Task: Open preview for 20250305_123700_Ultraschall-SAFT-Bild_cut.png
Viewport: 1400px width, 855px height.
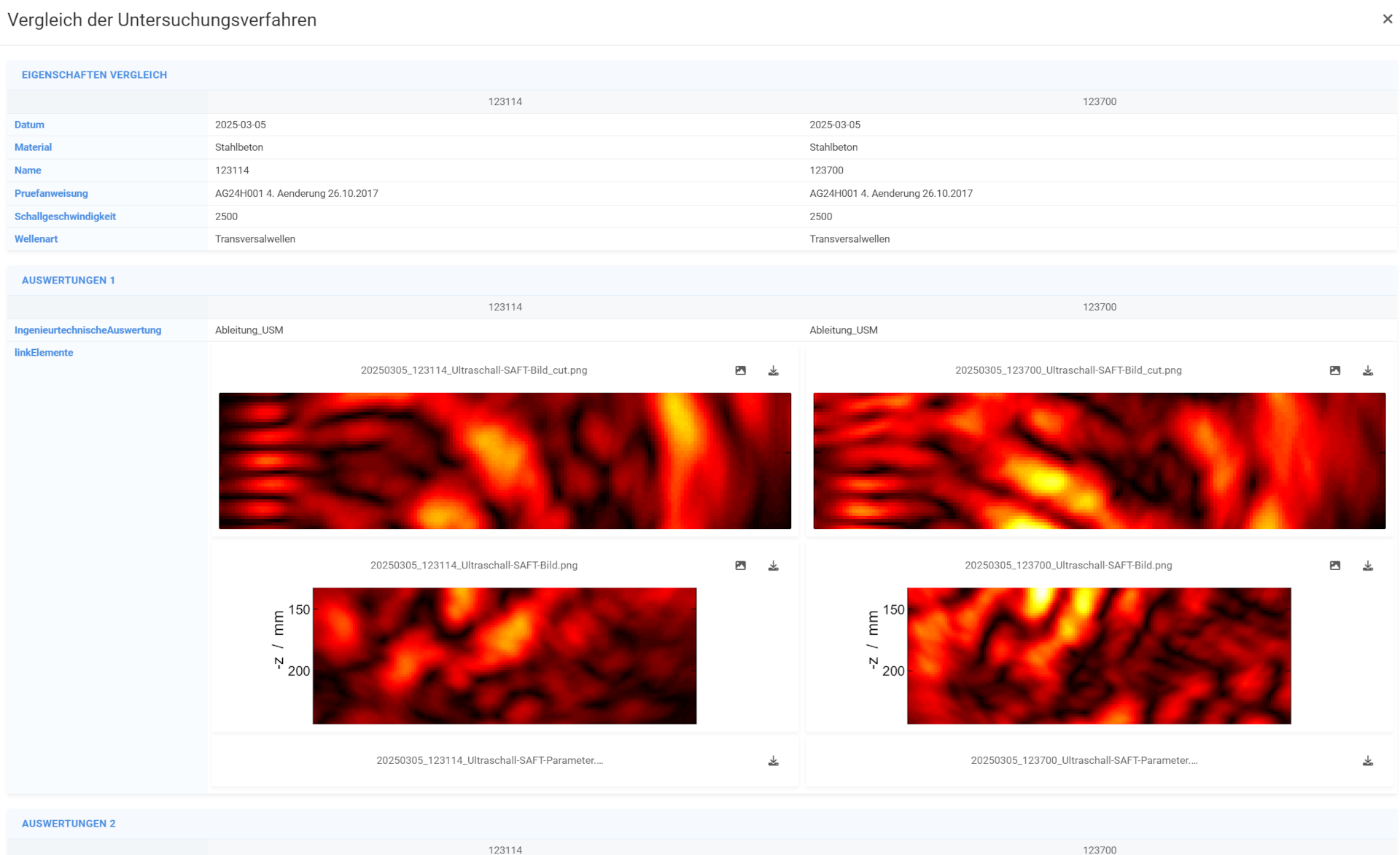Action: point(1335,370)
